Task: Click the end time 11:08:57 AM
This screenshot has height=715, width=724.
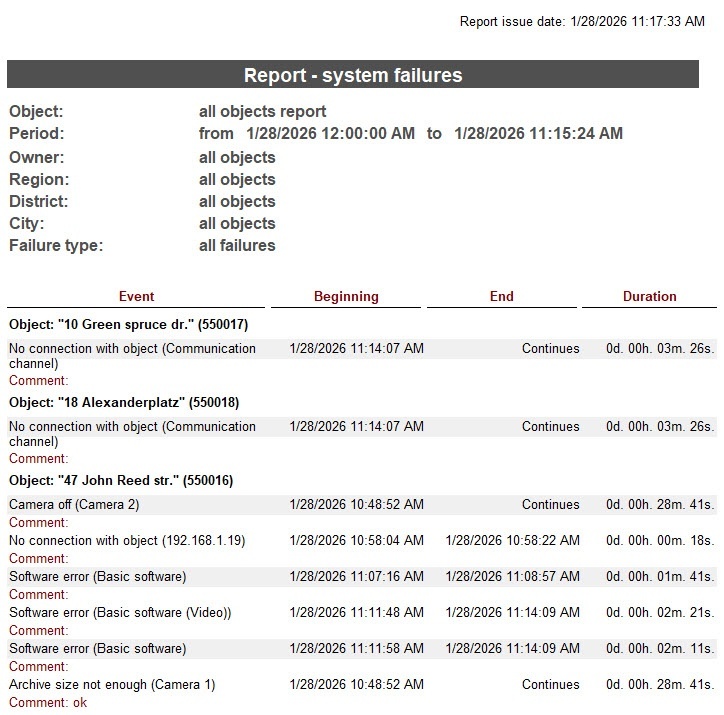Action: [512, 577]
